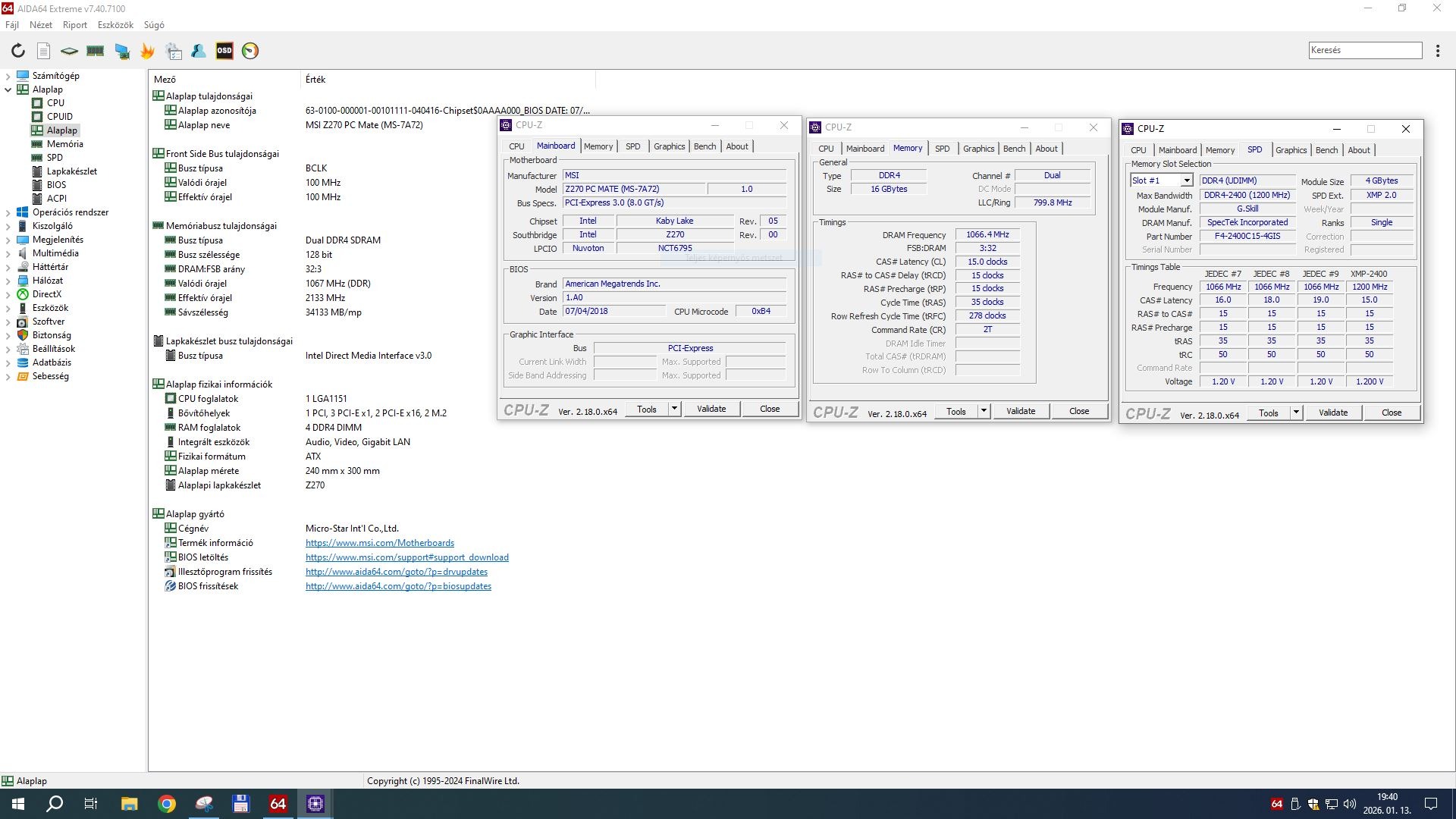Click the gauge sensor panel toolbar icon

click(x=250, y=51)
